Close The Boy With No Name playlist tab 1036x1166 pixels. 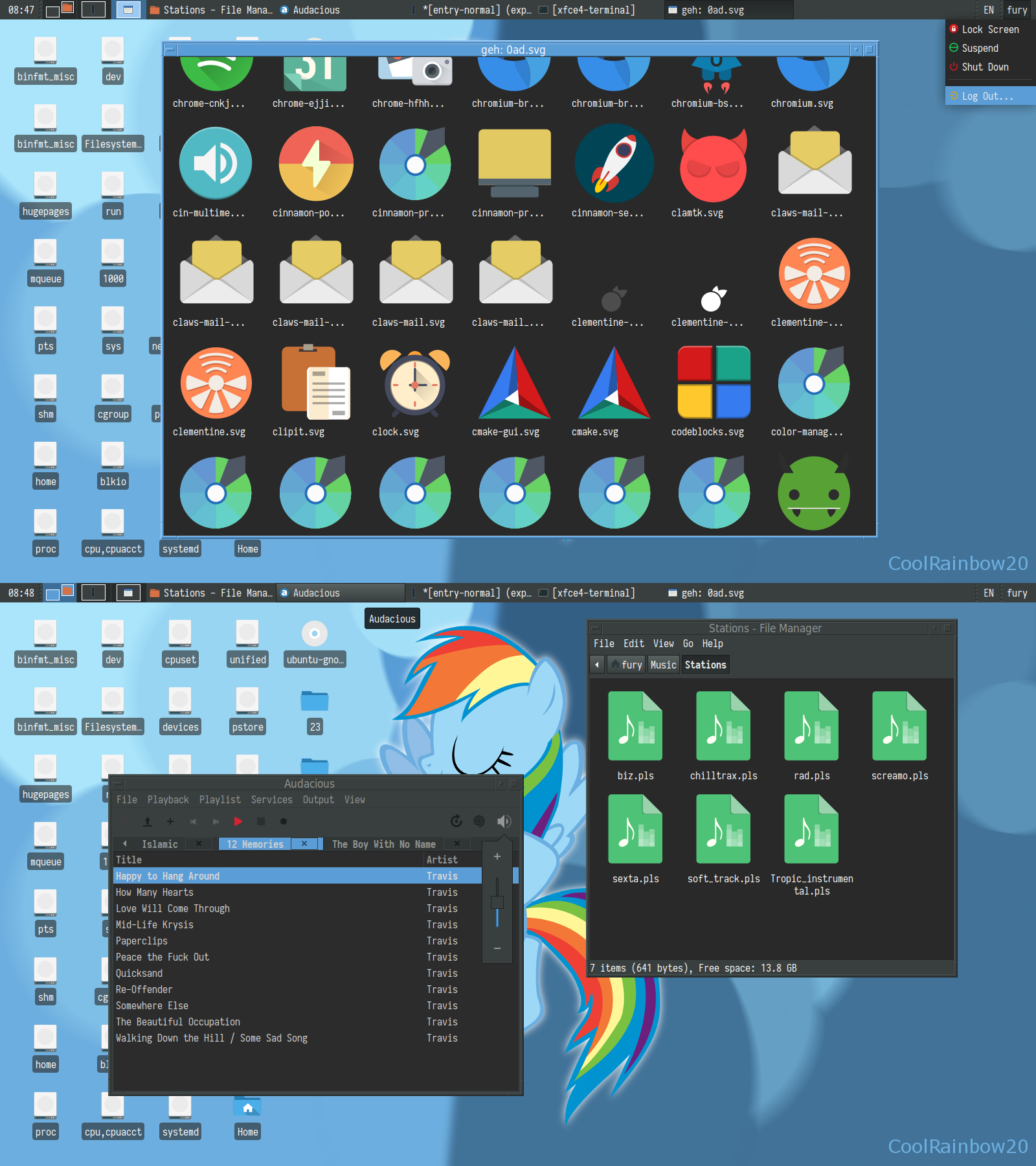tap(457, 843)
